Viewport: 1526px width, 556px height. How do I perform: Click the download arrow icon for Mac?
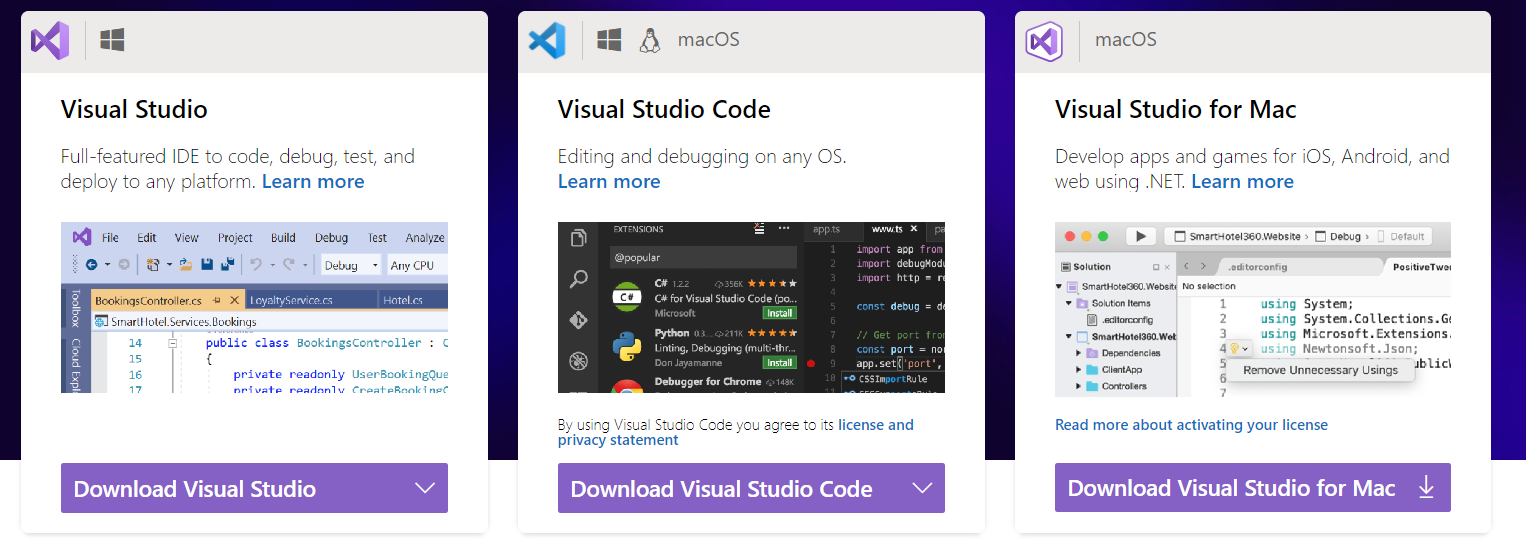1426,488
